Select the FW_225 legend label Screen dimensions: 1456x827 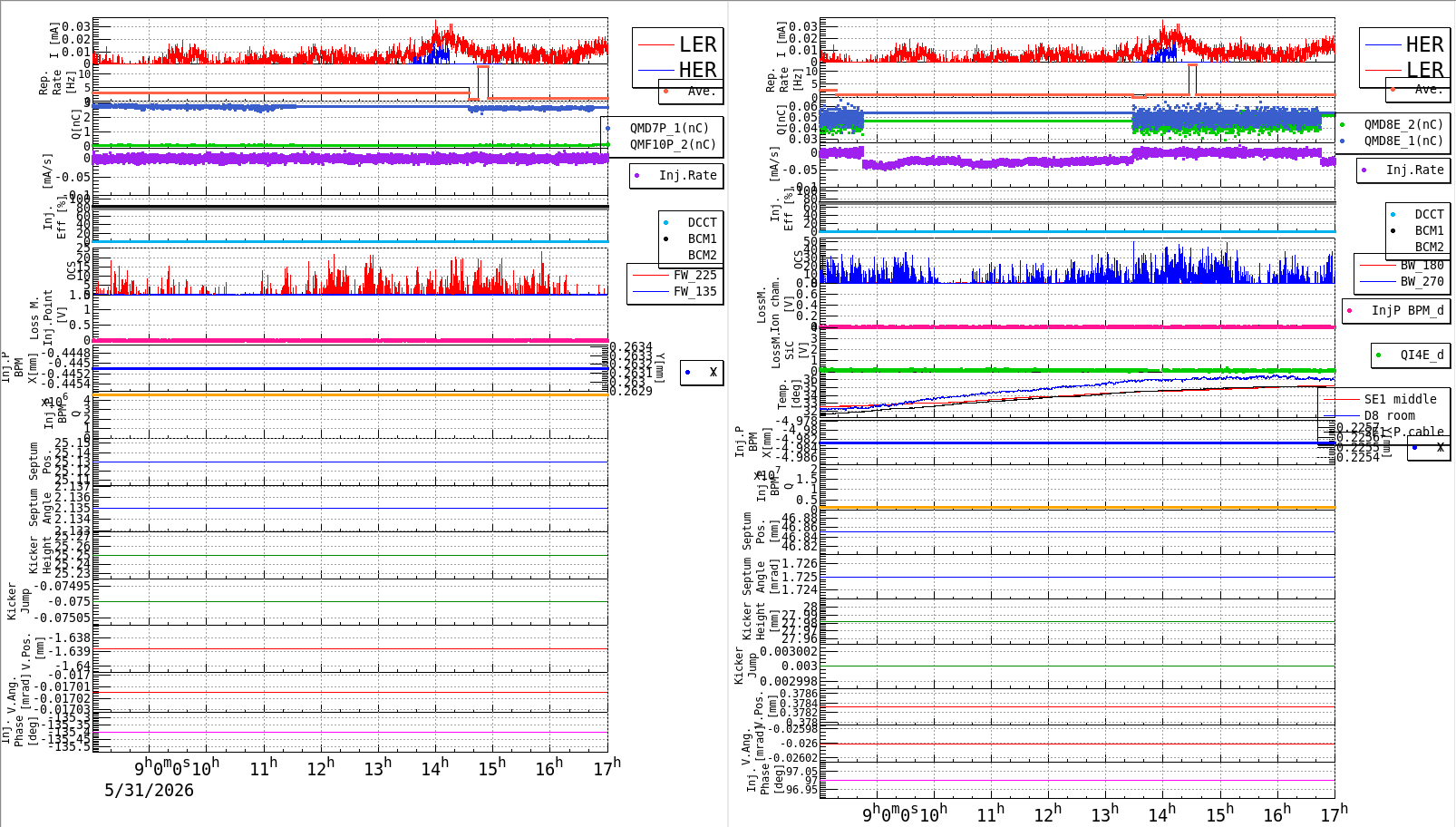694,275
